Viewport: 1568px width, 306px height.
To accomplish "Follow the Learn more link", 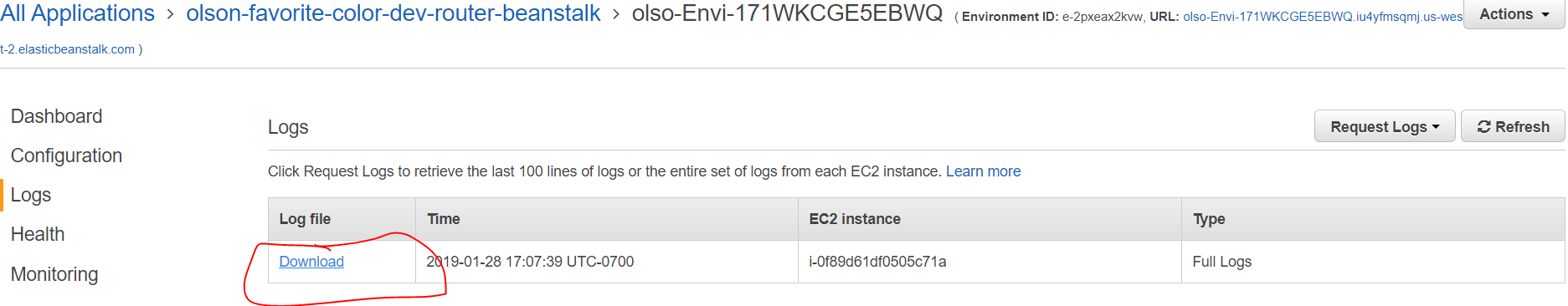I will [983, 171].
